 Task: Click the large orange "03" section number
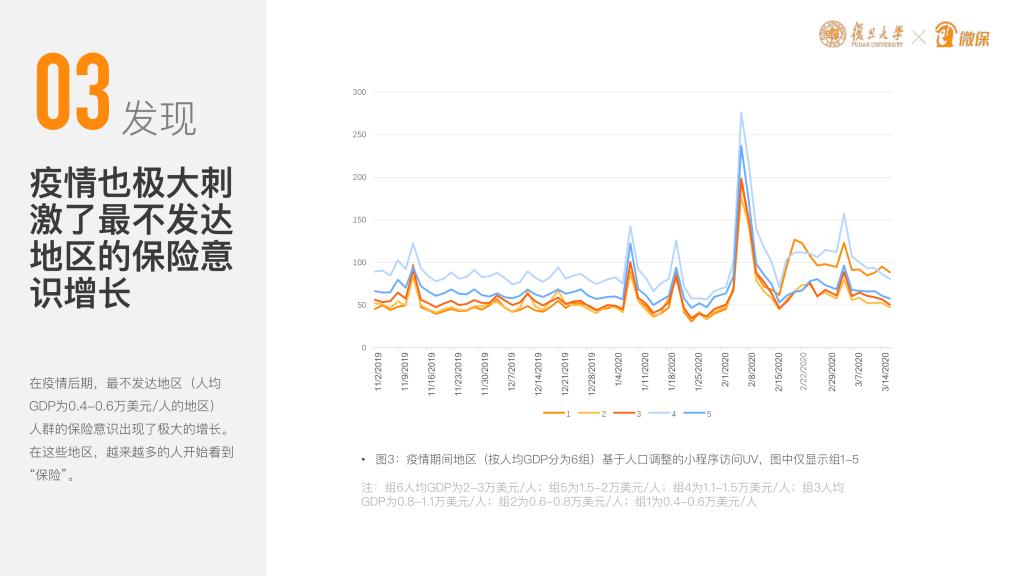coord(72,93)
